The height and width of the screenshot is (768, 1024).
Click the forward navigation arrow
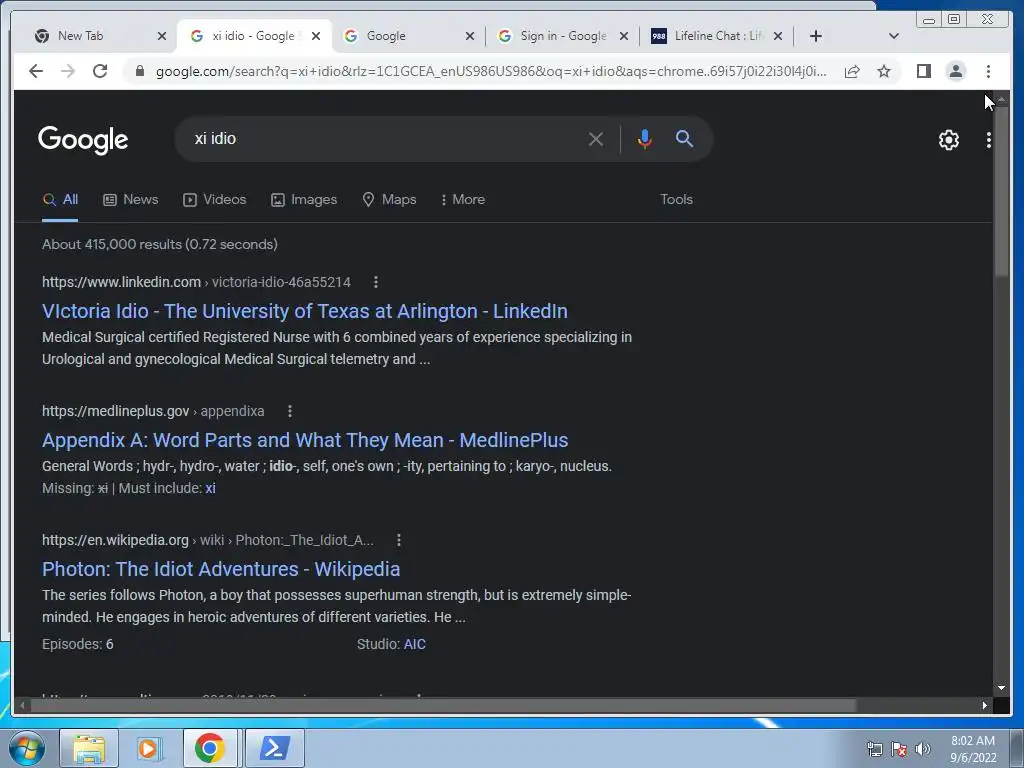coord(68,71)
